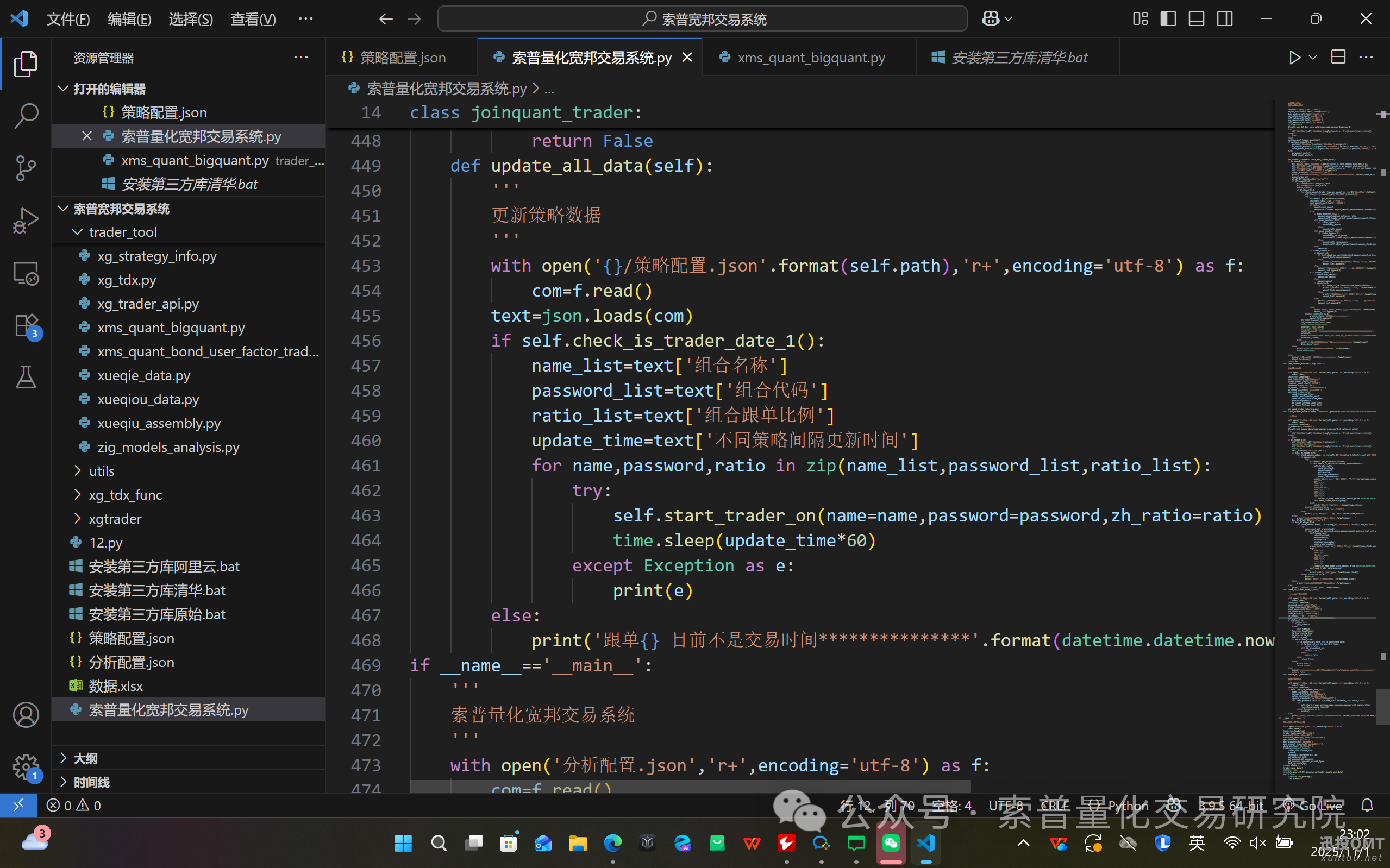Viewport: 1390px width, 868px height.
Task: Toggle the primary side bar layout button
Action: 1168,19
